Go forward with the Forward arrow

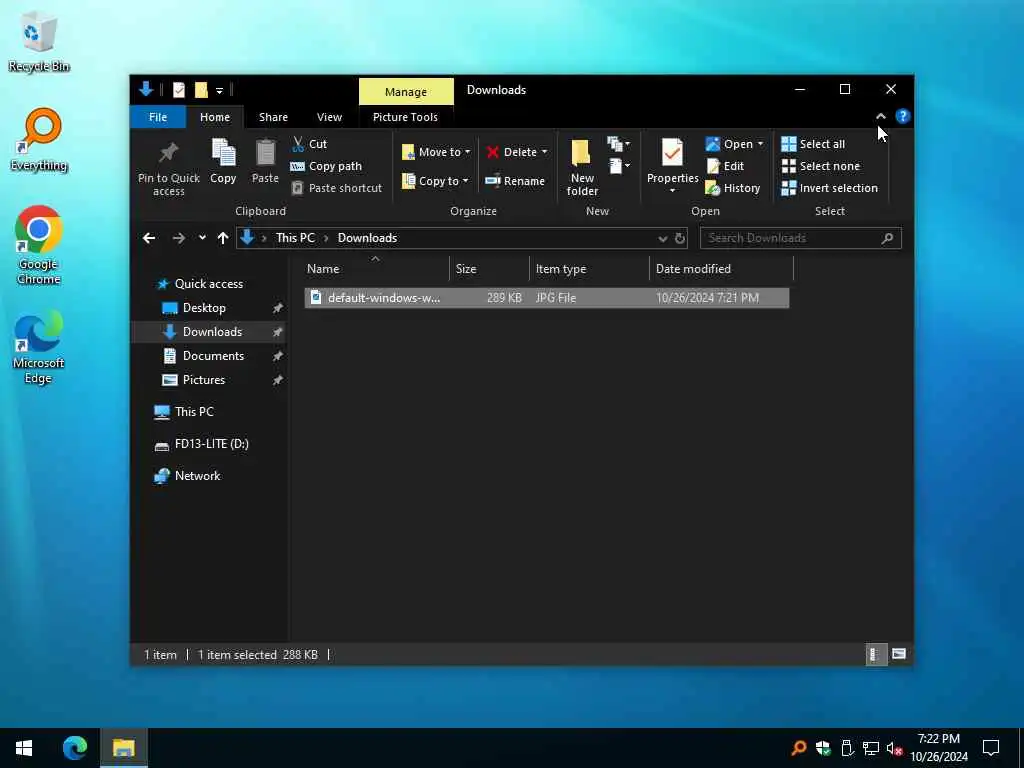pyautogui.click(x=178, y=238)
